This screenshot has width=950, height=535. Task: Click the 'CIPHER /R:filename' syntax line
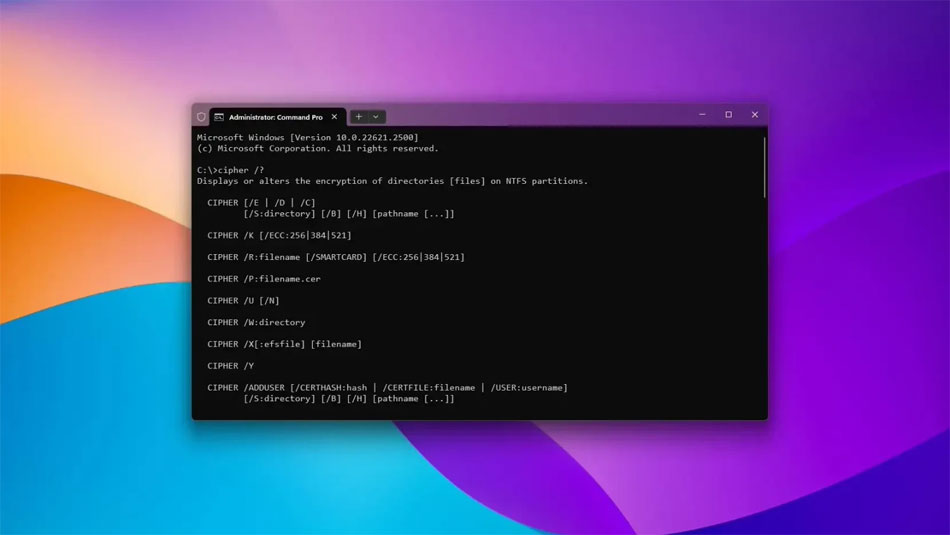tap(335, 257)
